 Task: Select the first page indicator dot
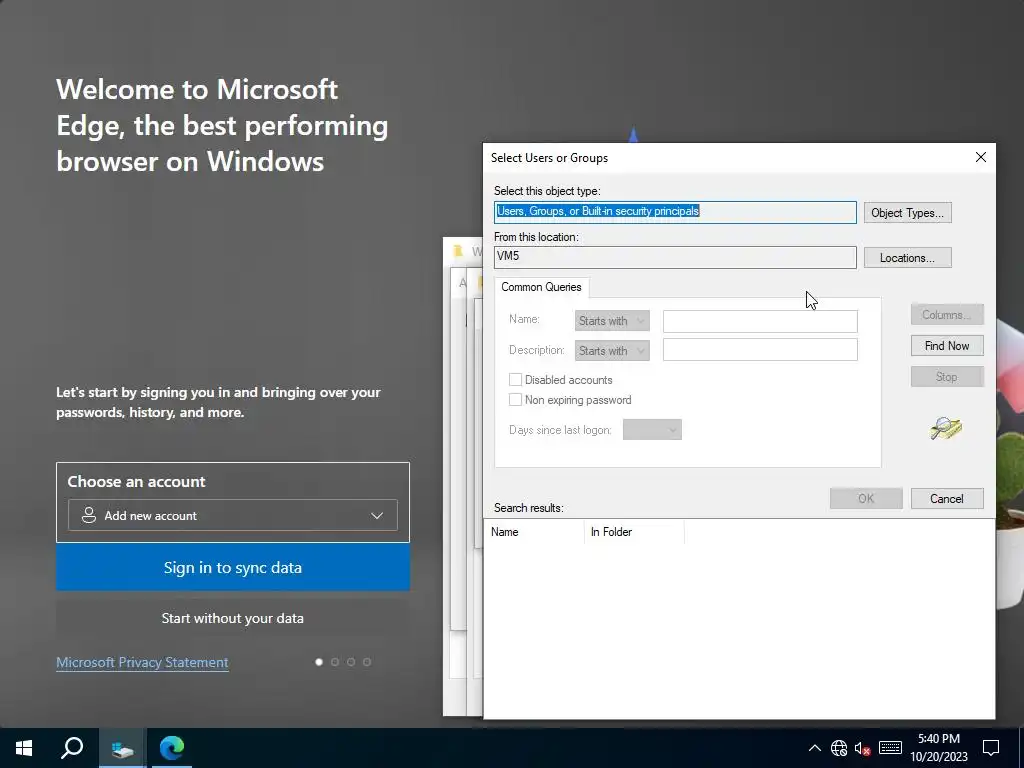pyautogui.click(x=319, y=662)
